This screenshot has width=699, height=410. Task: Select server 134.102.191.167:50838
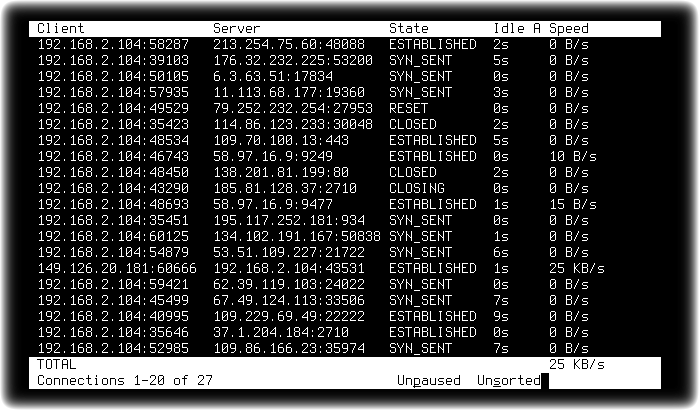click(x=296, y=237)
